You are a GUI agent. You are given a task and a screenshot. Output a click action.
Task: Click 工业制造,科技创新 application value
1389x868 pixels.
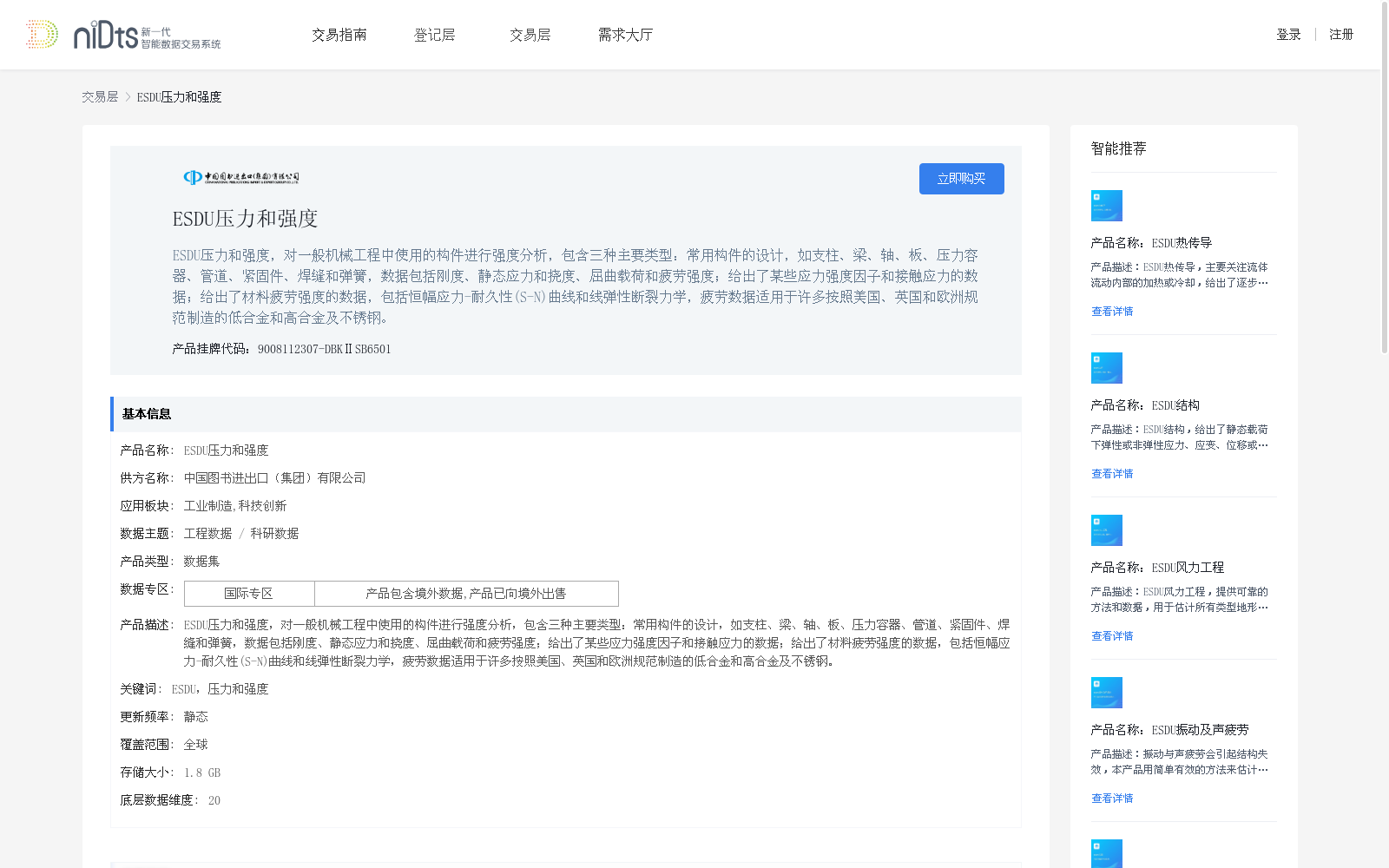234,506
